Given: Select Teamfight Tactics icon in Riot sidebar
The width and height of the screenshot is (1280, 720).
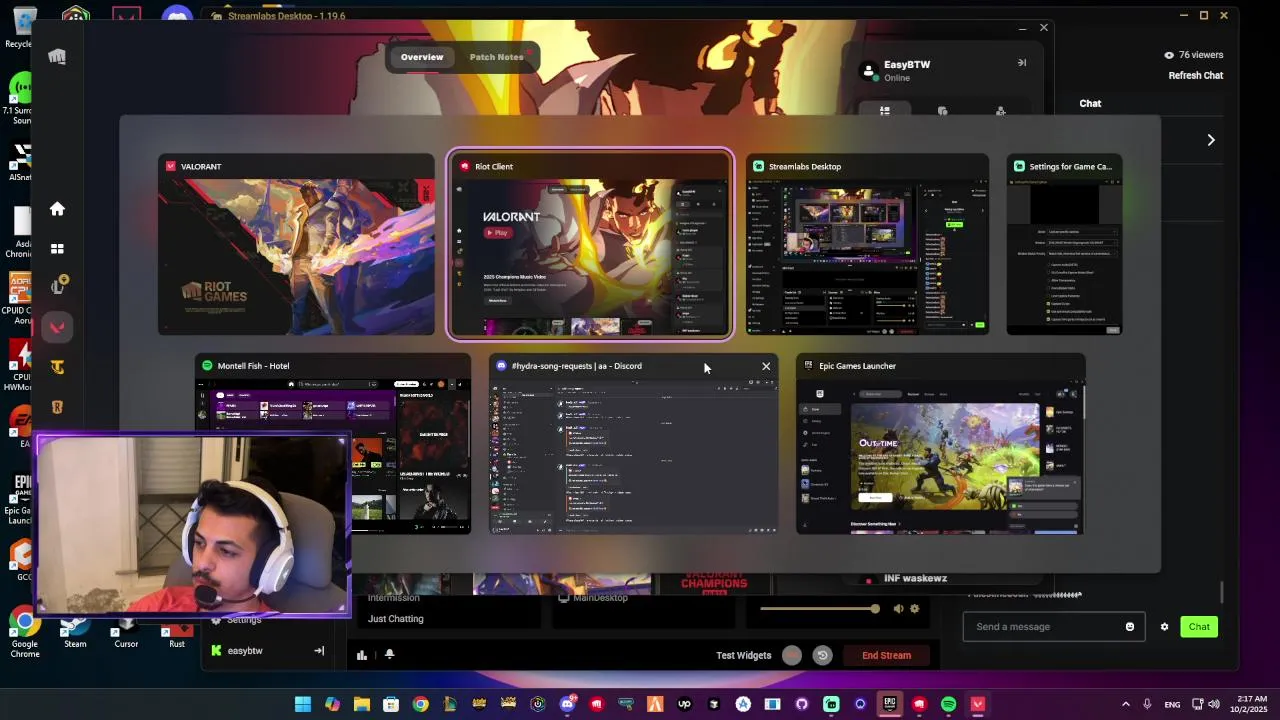Looking at the screenshot, I should coord(57,367).
